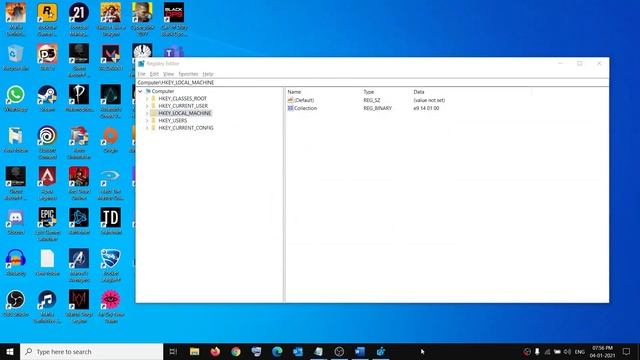Screen dimensions: 640x360
Task: Click the volume icon in system tray
Action: coord(567,352)
